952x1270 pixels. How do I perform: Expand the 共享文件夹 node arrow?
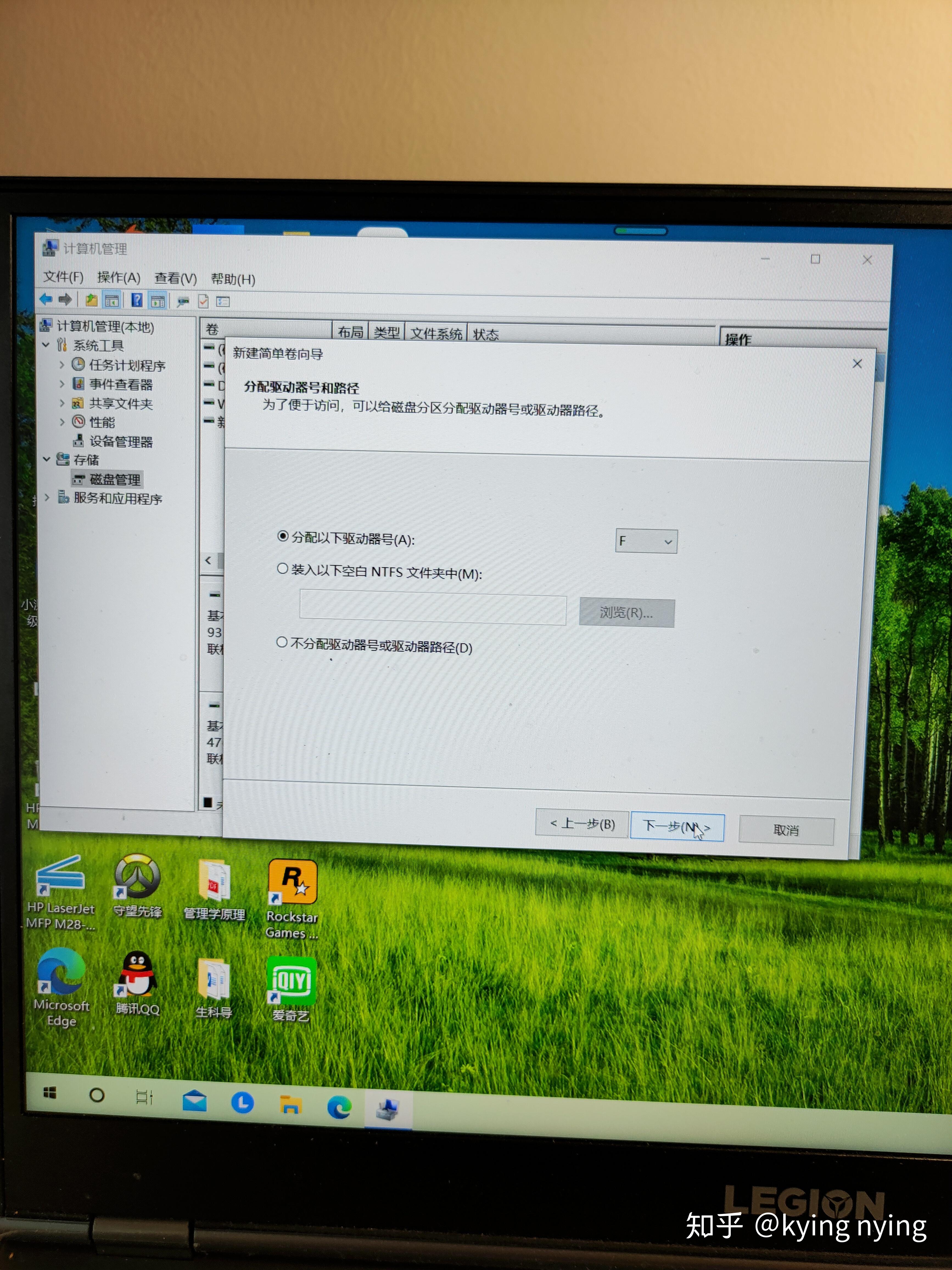[62, 403]
